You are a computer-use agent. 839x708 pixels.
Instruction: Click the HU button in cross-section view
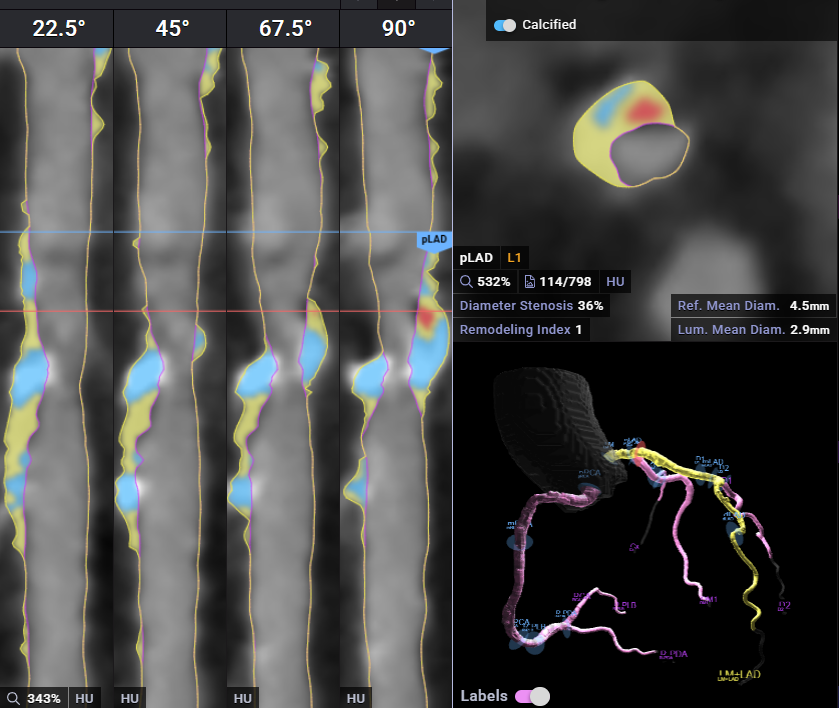[x=615, y=282]
